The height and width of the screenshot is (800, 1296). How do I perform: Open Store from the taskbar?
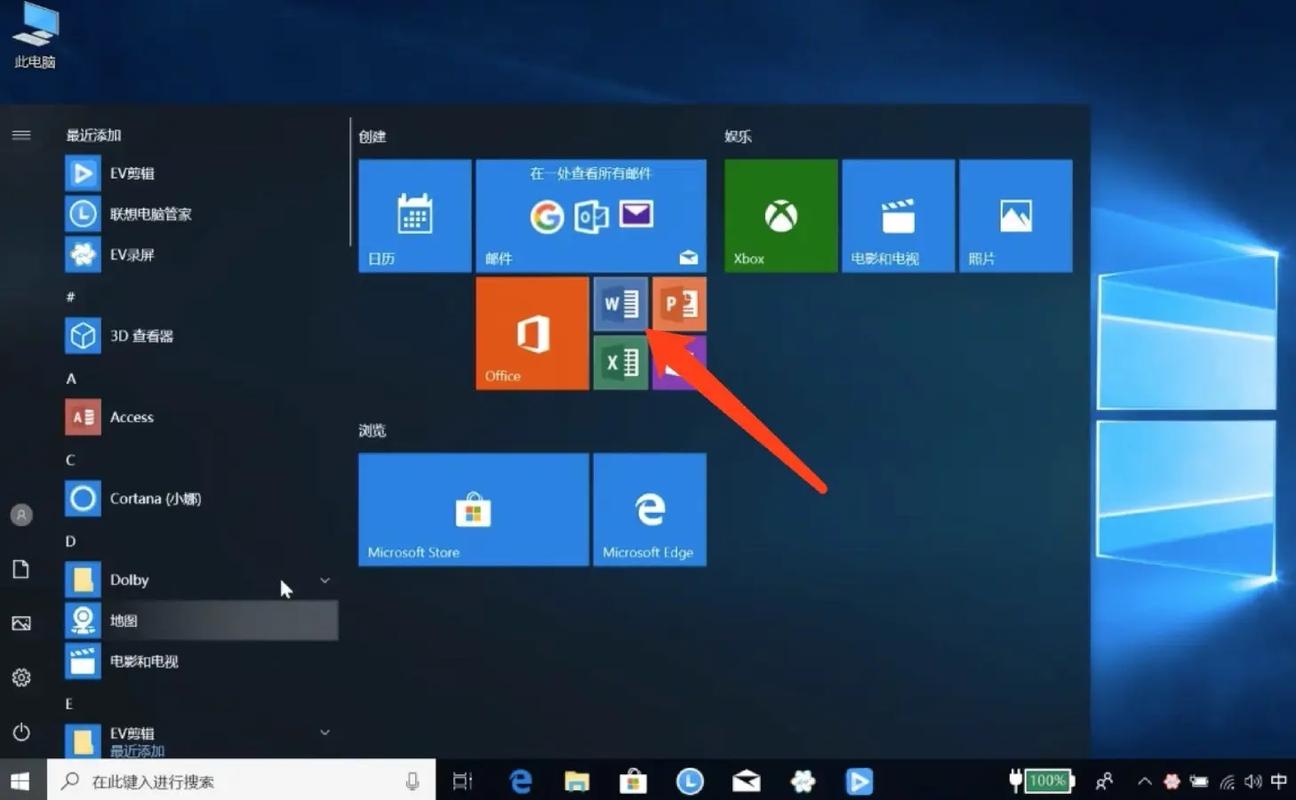[x=633, y=781]
